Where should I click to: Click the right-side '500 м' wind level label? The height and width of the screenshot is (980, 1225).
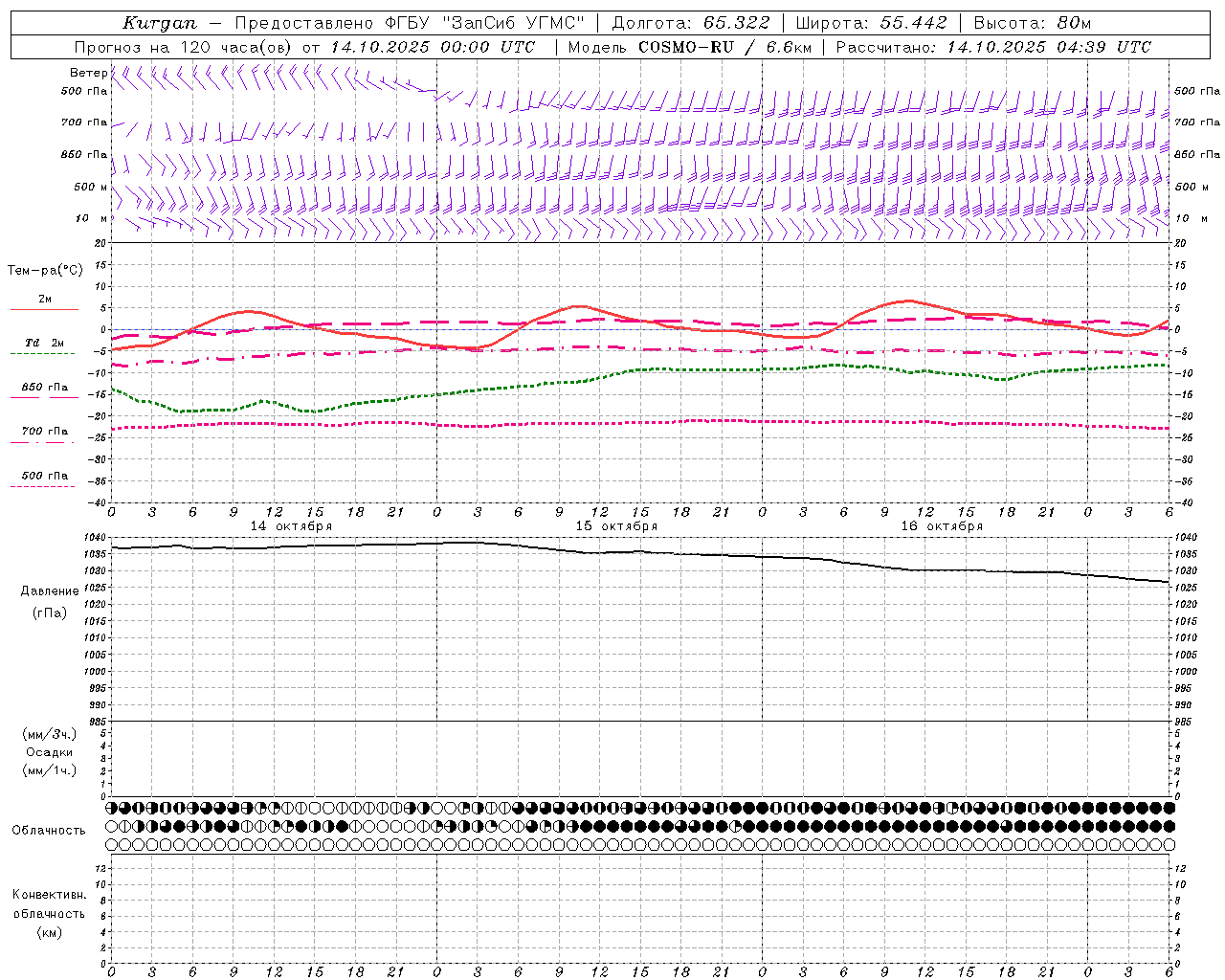[x=1191, y=187]
